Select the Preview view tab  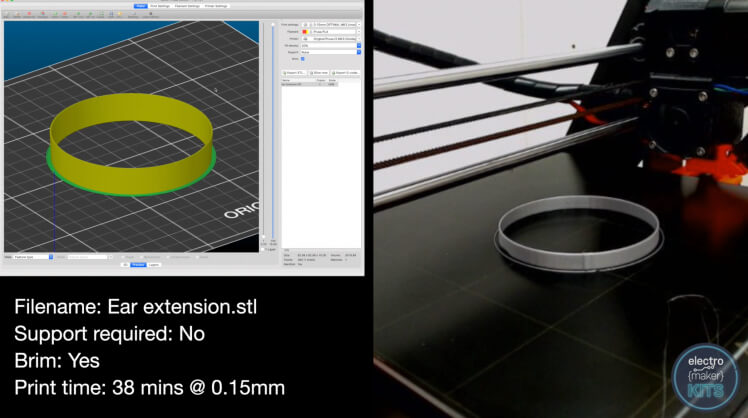[138, 265]
